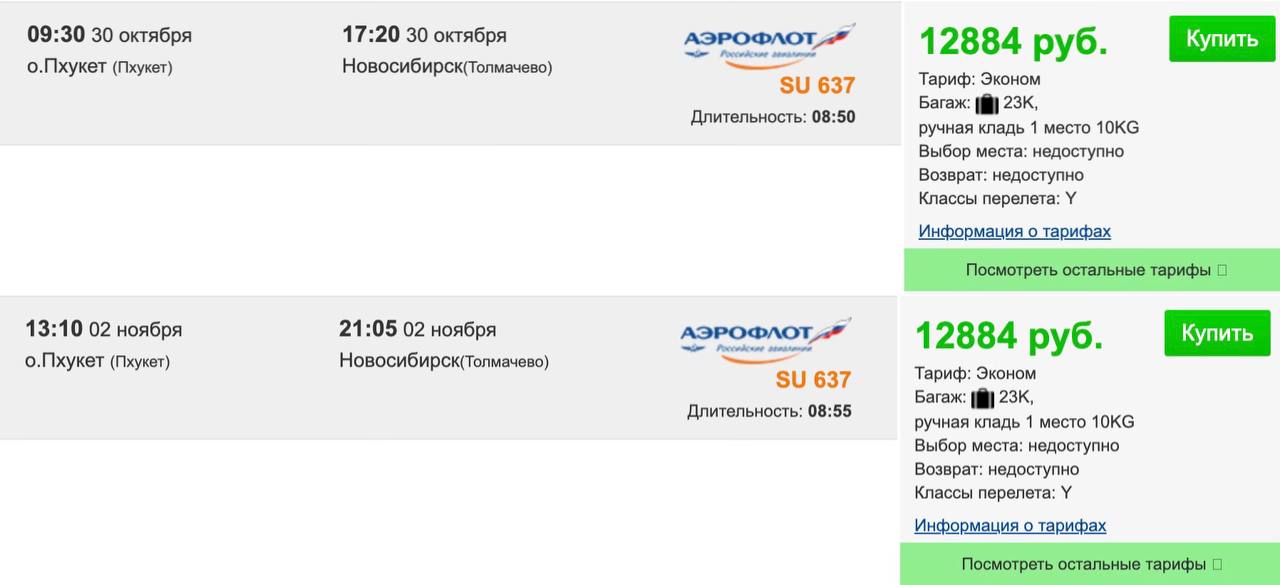Select the 13:10 02 ноября departure time
The image size is (1280, 585).
(103, 329)
